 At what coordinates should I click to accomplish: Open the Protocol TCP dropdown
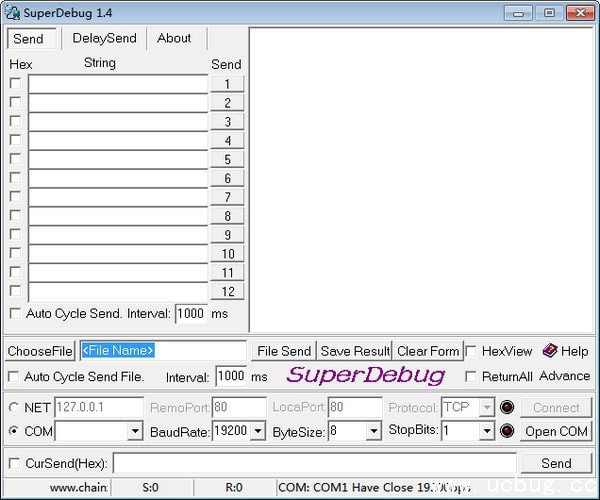click(486, 407)
